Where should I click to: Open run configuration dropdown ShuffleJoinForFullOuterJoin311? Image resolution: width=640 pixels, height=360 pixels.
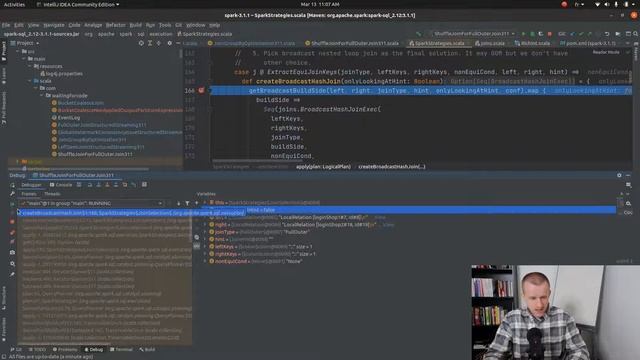(x=474, y=33)
